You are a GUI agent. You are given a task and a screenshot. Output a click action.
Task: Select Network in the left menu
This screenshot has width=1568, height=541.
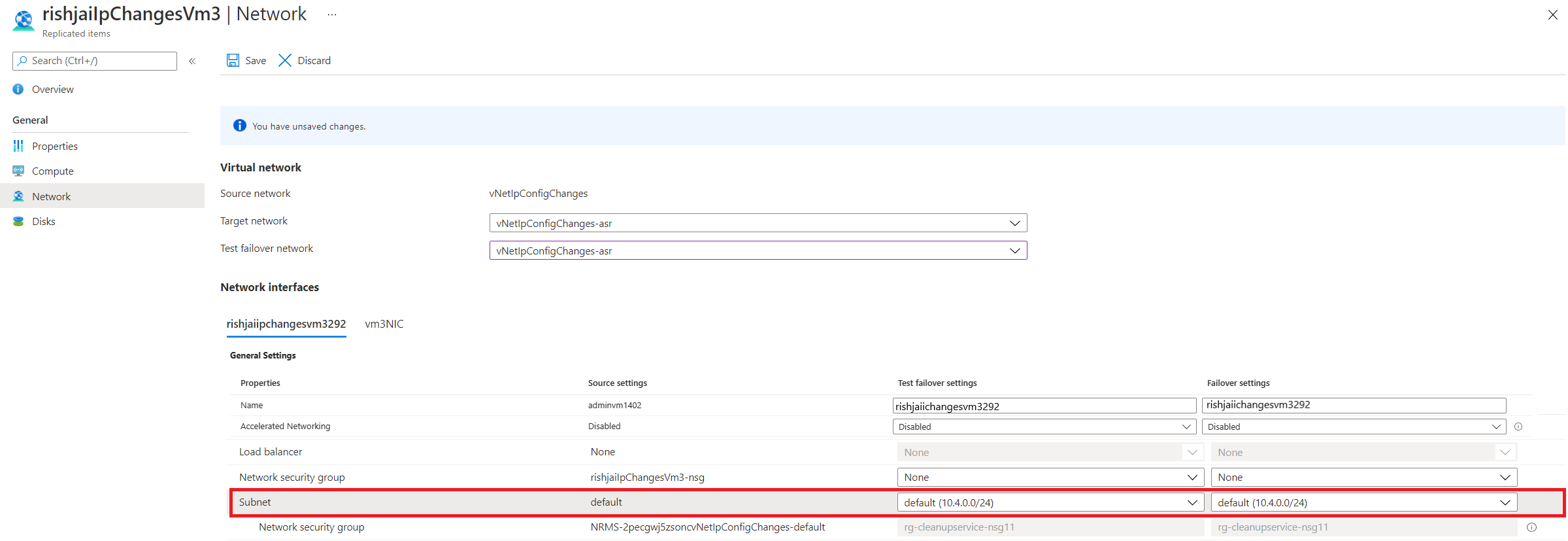pos(51,196)
